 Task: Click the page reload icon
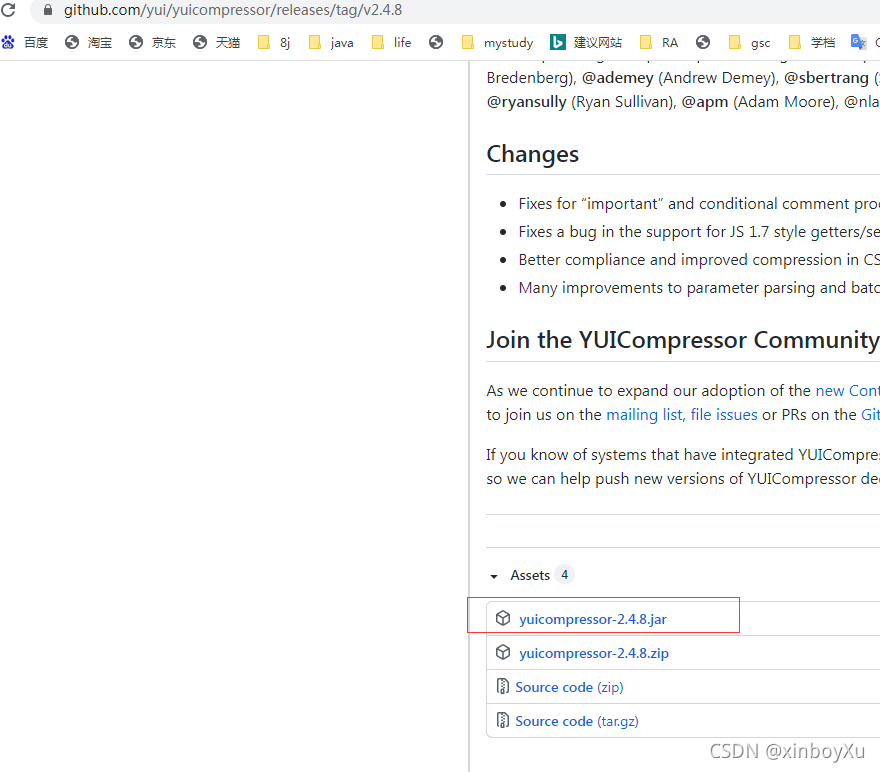9,10
